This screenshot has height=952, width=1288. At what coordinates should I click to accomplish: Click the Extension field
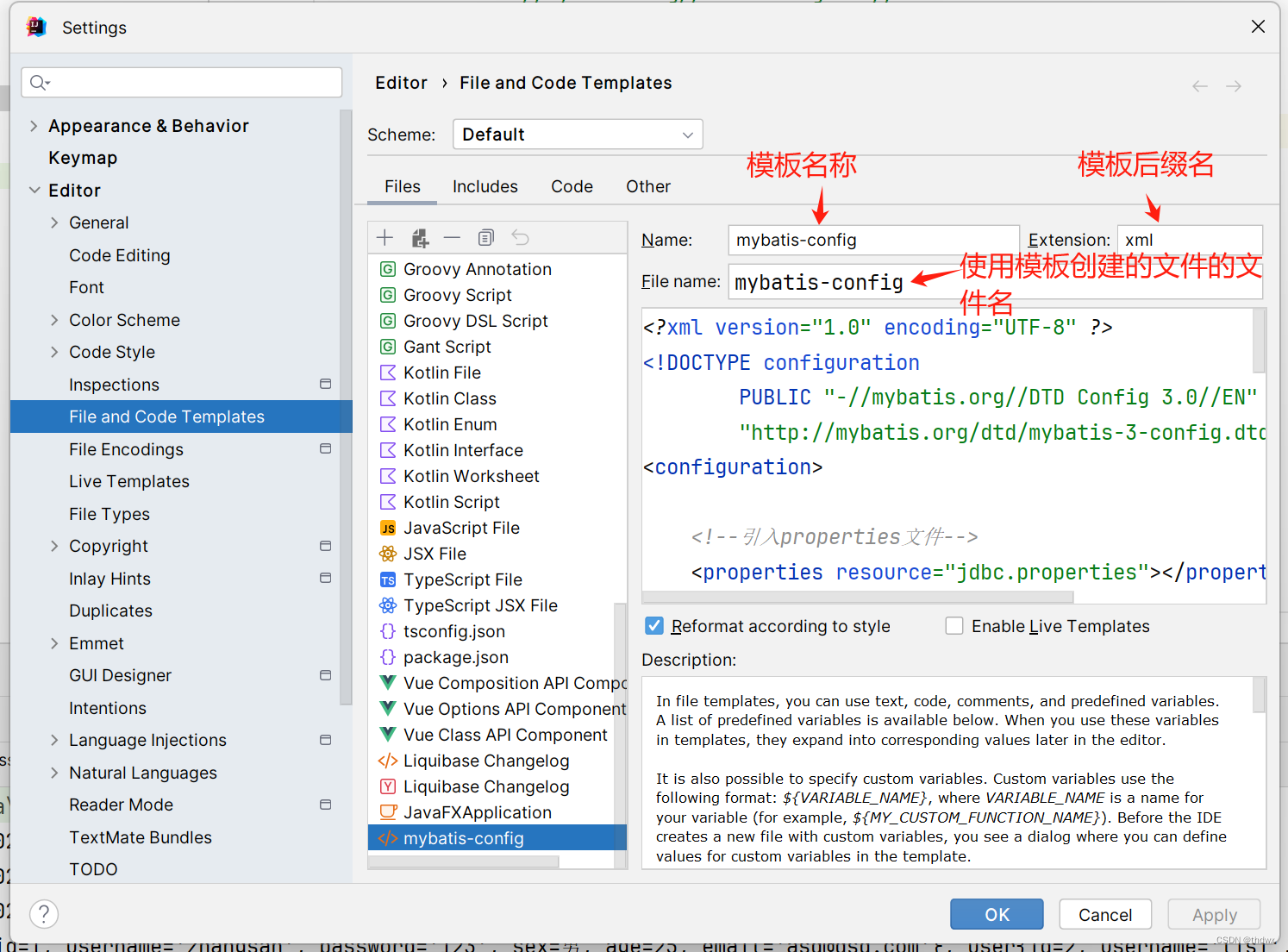pos(1190,240)
